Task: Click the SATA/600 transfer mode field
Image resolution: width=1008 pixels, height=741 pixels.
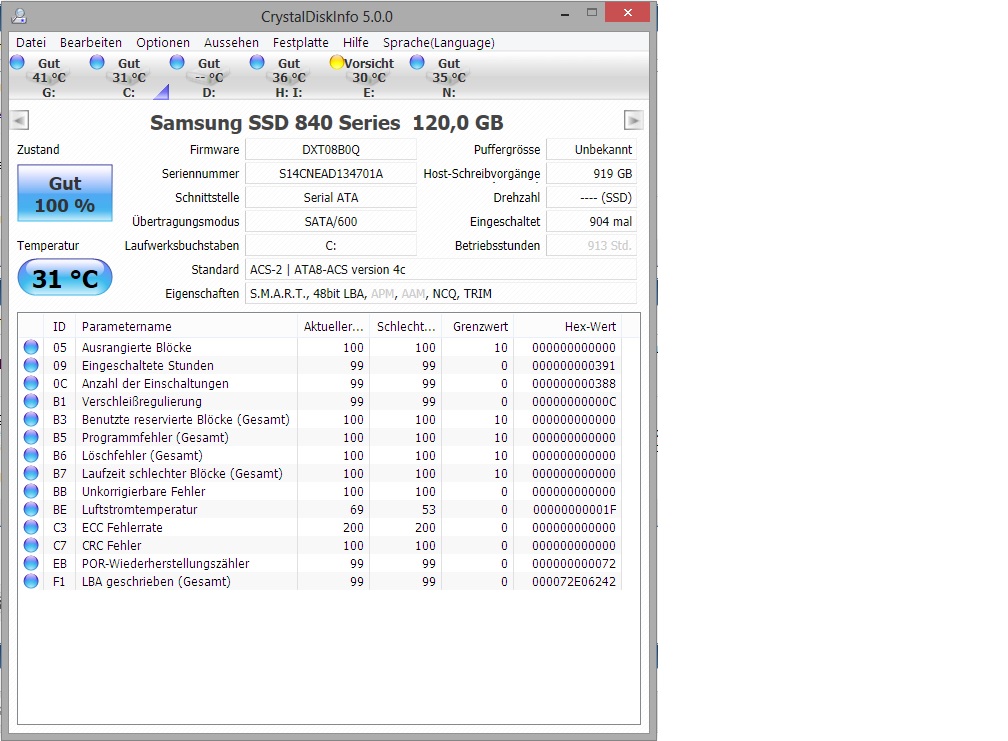Action: click(331, 222)
